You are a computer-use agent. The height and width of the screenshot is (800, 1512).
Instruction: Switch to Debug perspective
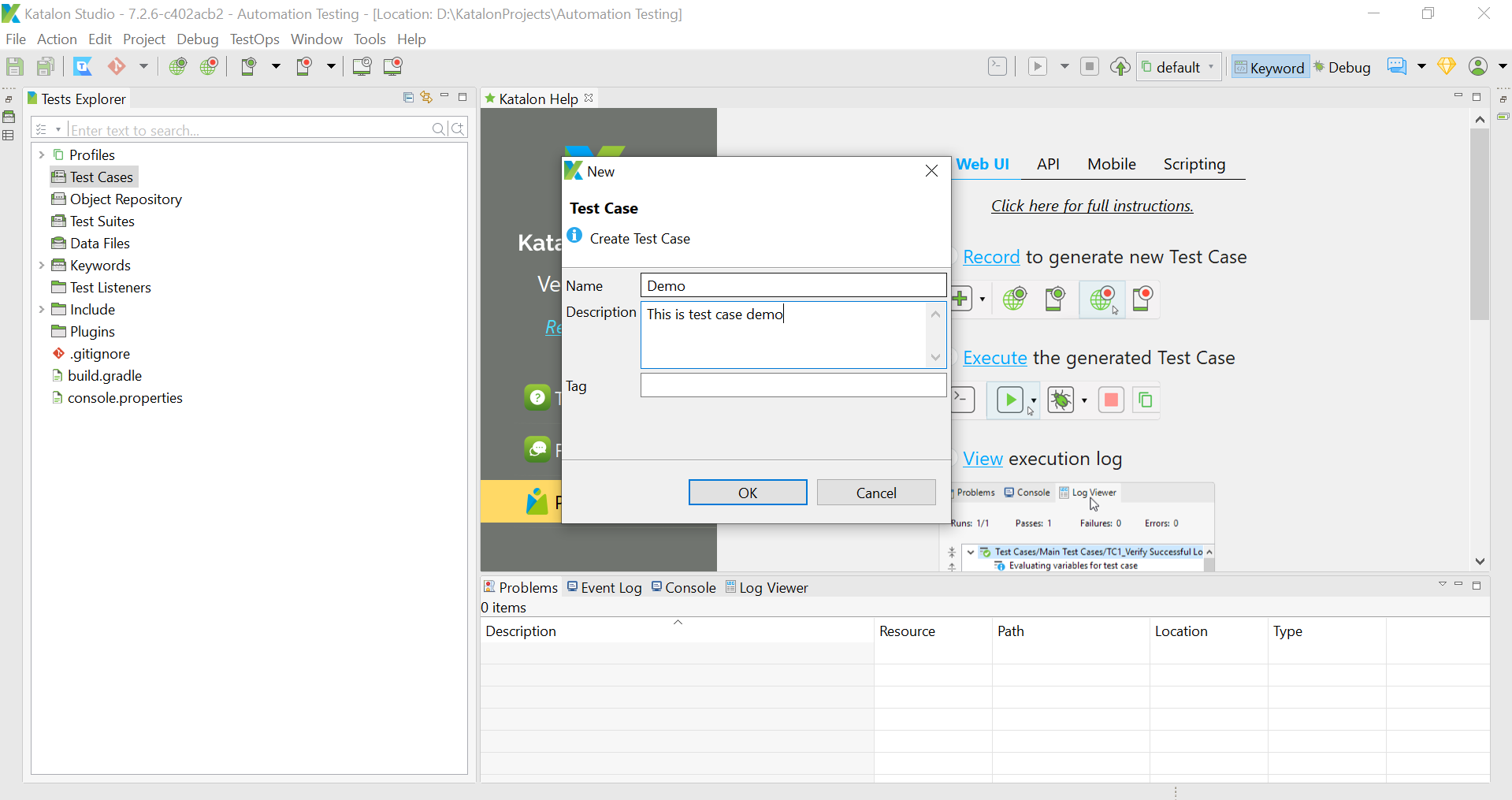point(1342,68)
